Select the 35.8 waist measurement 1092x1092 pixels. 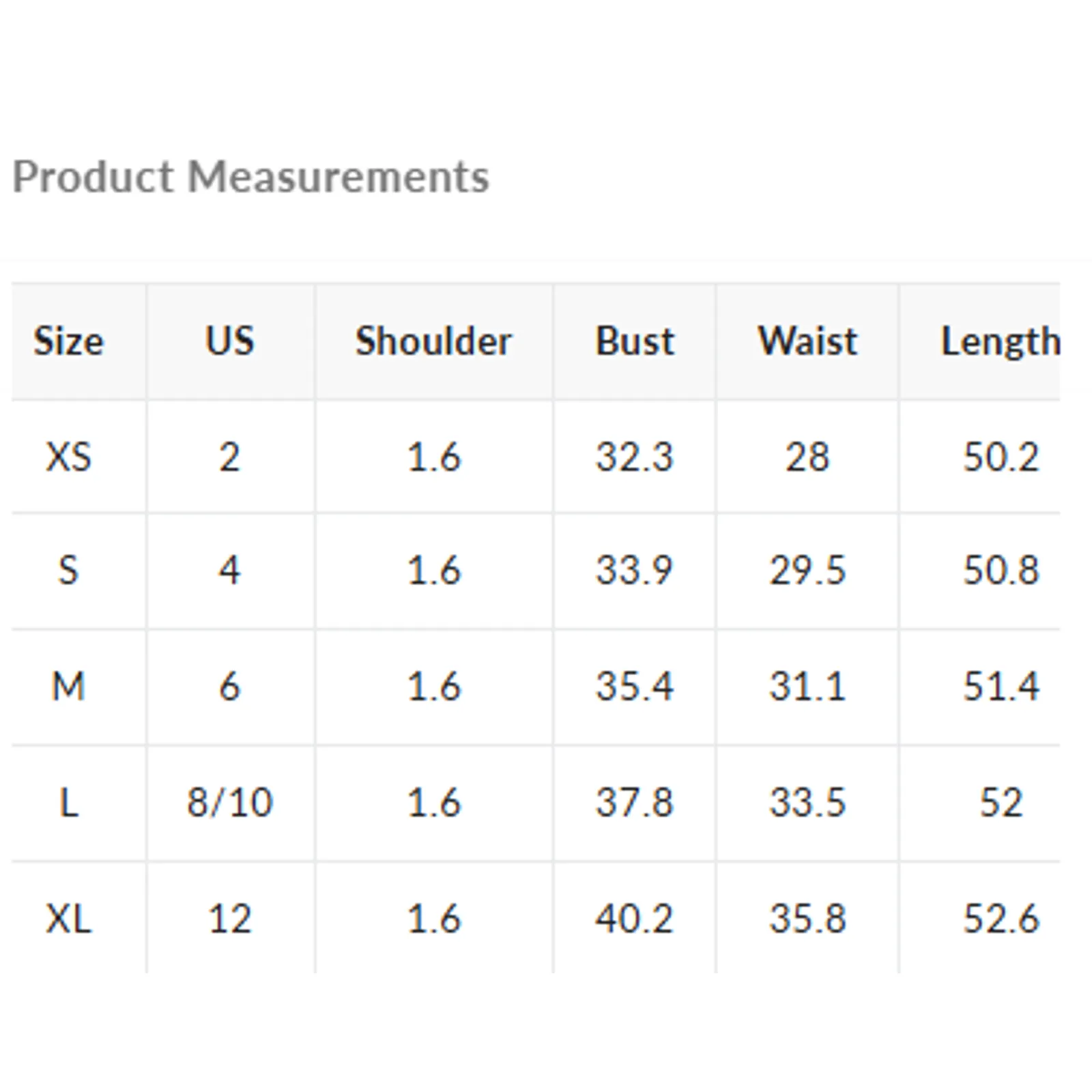807,918
